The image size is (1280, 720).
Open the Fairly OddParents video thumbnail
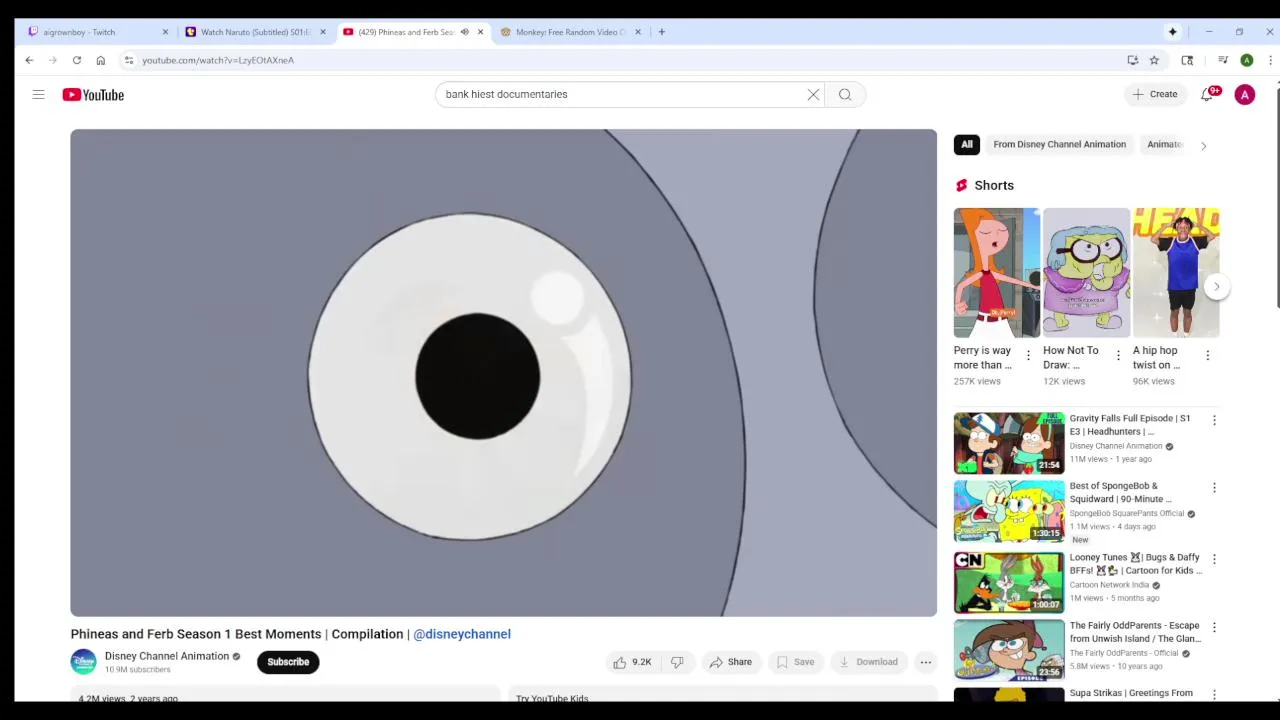(x=1009, y=650)
